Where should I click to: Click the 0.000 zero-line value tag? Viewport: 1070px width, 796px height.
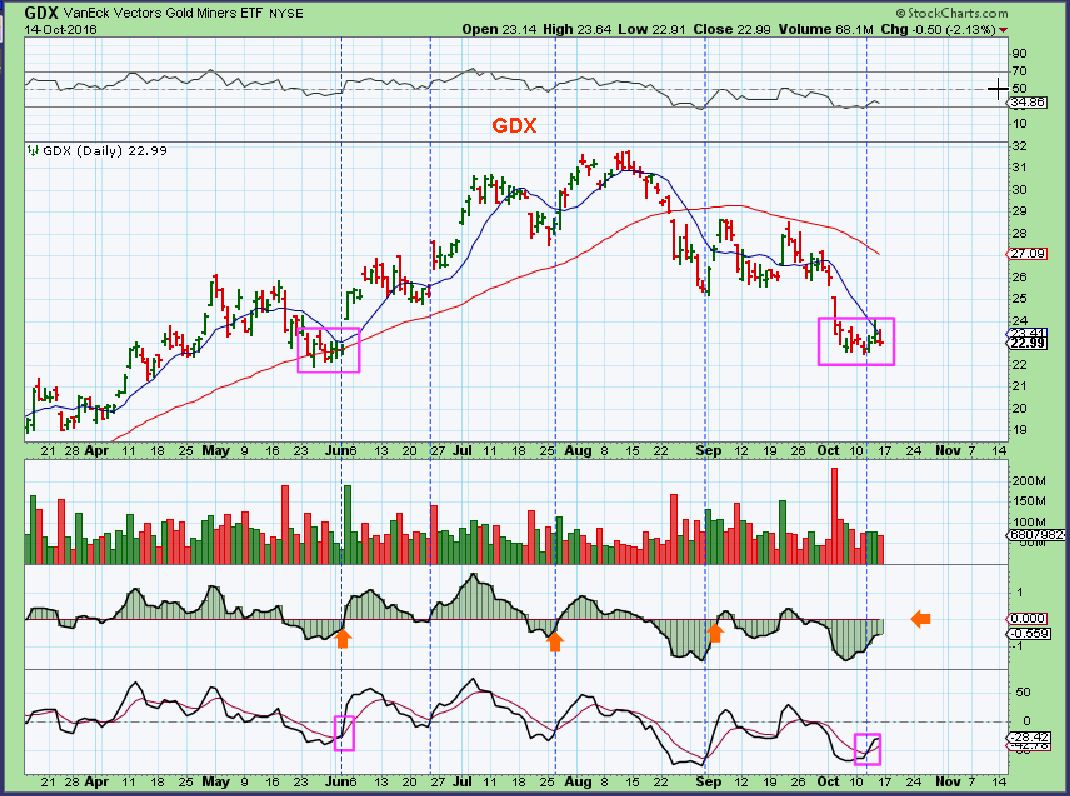click(x=1028, y=619)
